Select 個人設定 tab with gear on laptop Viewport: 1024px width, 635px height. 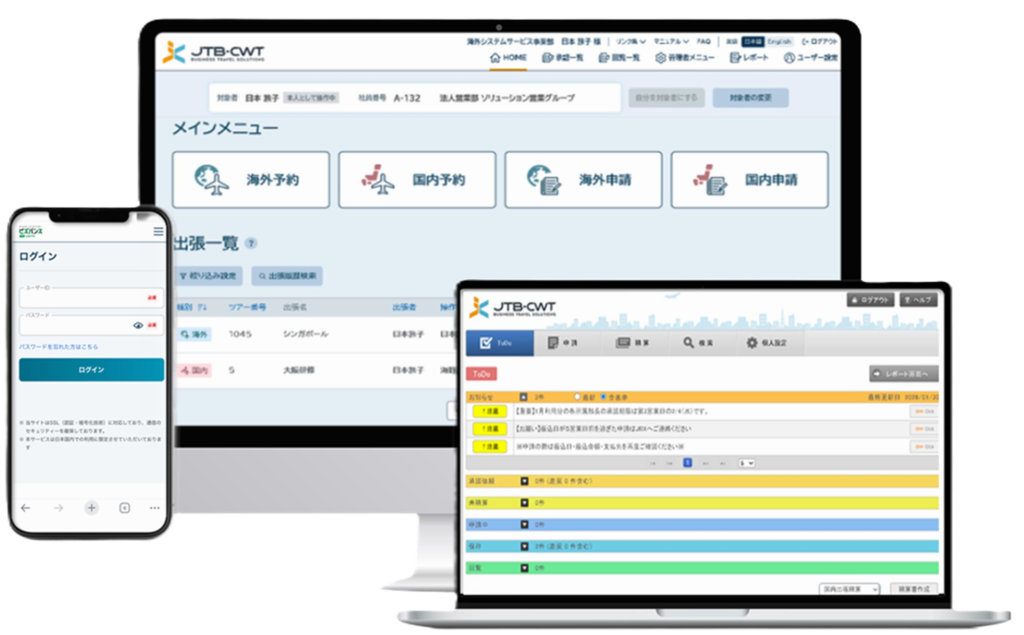(x=767, y=342)
